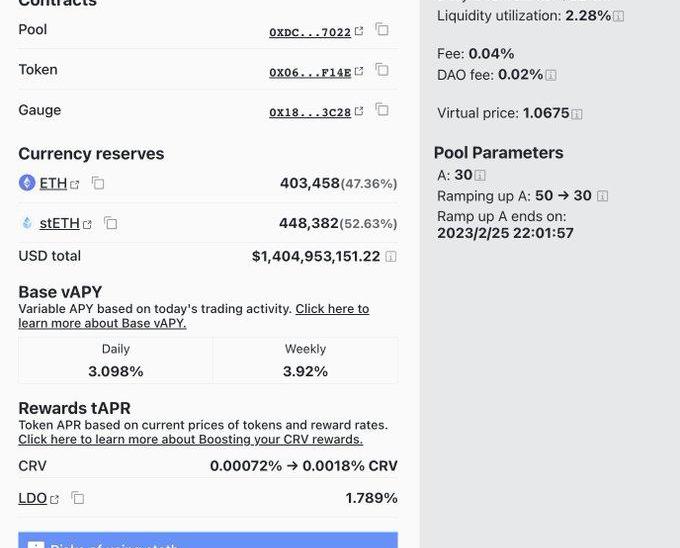Image resolution: width=680 pixels, height=548 pixels.
Task: Copy the Pool contract address
Action: click(382, 30)
